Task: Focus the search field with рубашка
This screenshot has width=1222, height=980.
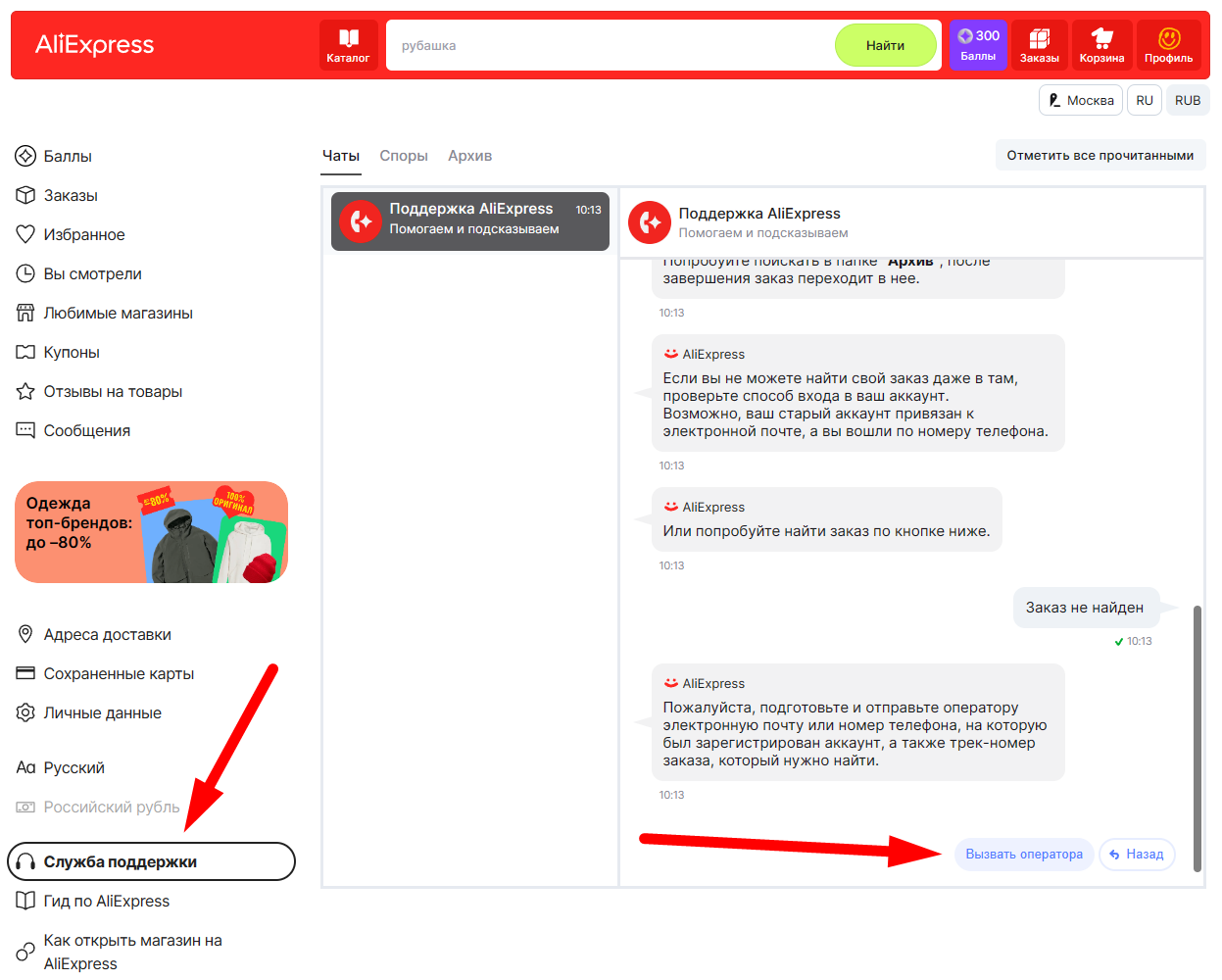Action: (x=608, y=45)
